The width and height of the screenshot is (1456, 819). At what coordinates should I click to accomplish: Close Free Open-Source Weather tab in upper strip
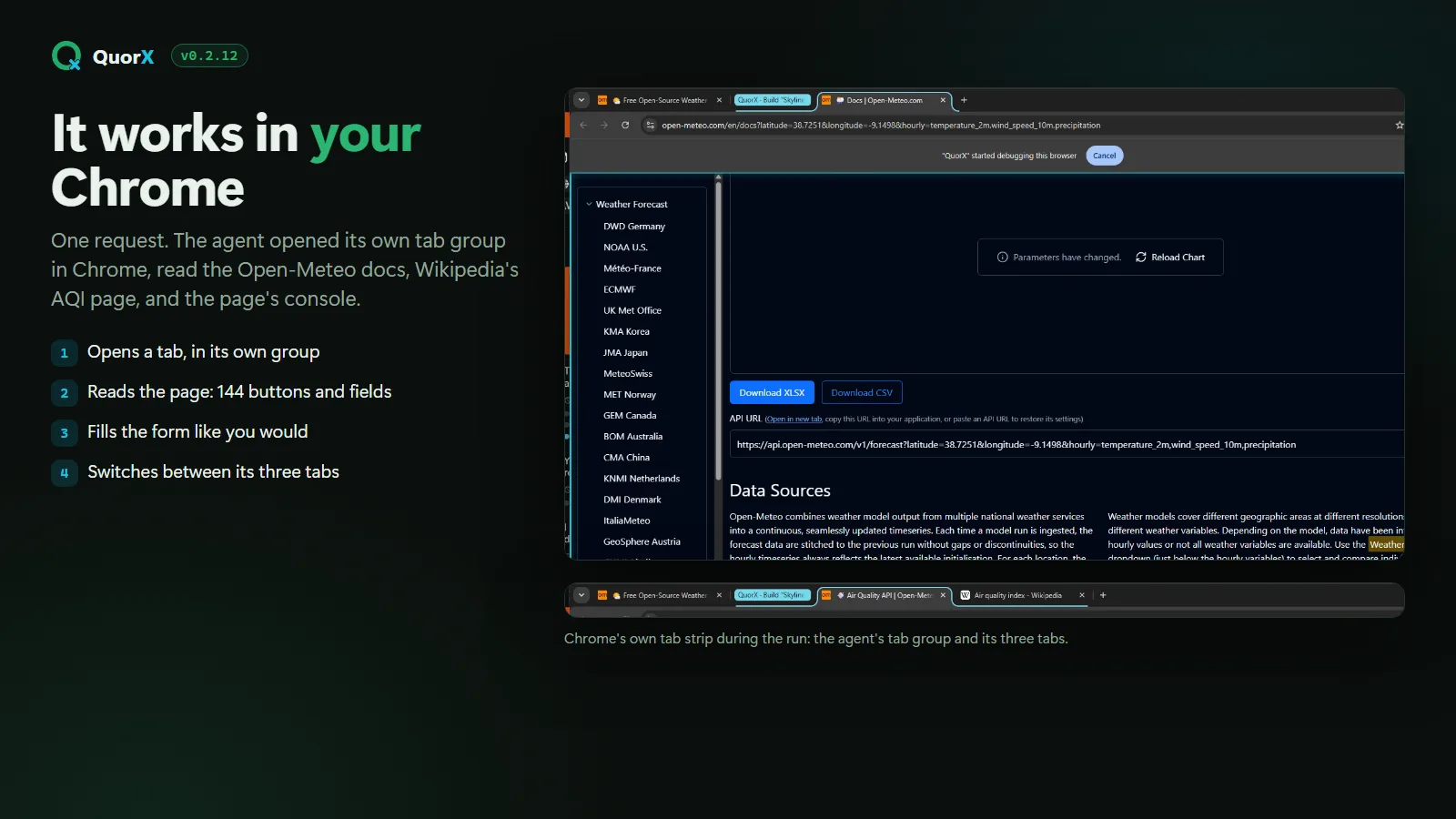pyautogui.click(x=719, y=100)
